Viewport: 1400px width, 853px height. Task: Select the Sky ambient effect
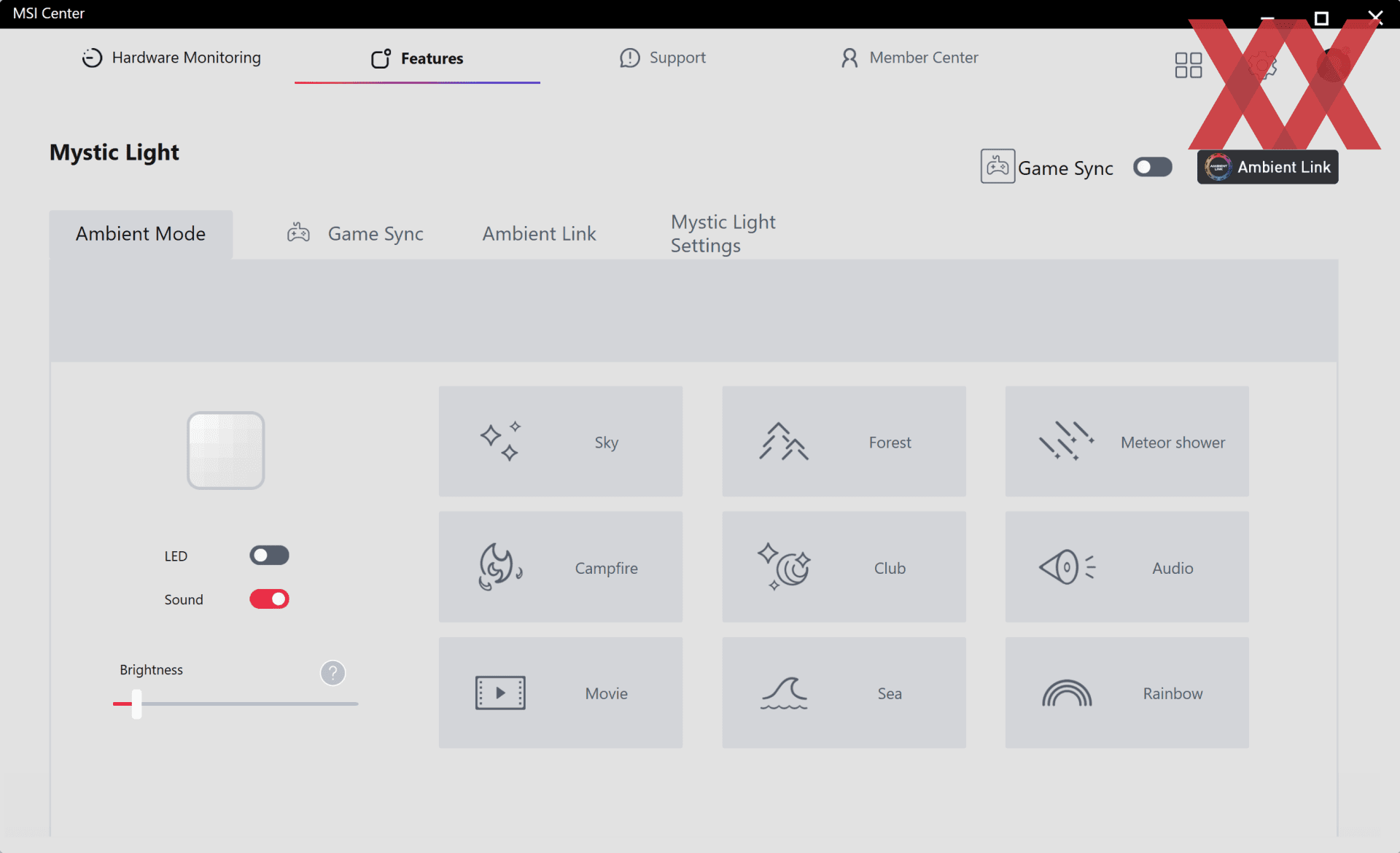[x=560, y=442]
